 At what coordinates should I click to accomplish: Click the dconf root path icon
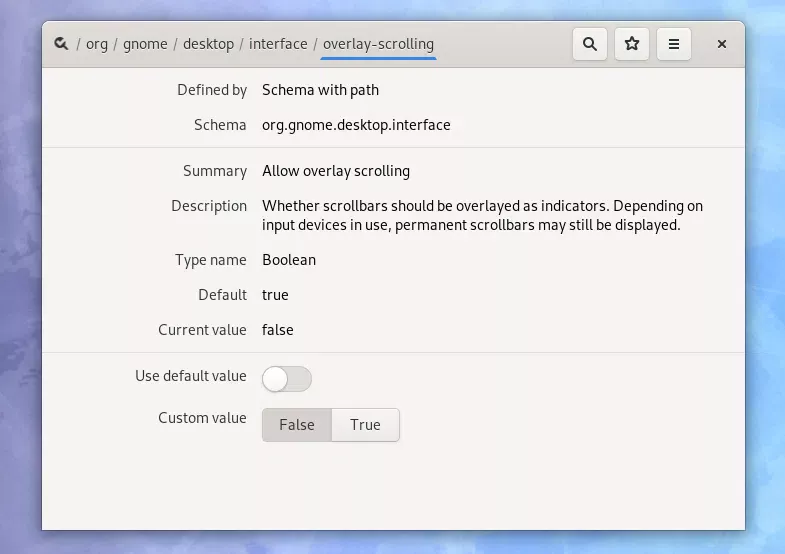click(61, 44)
